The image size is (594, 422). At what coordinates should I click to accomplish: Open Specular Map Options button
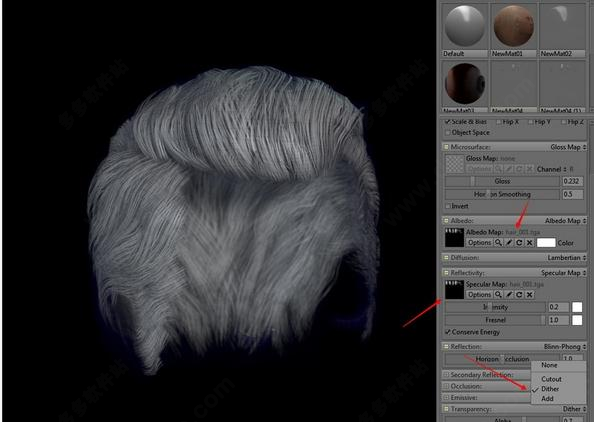(x=479, y=294)
